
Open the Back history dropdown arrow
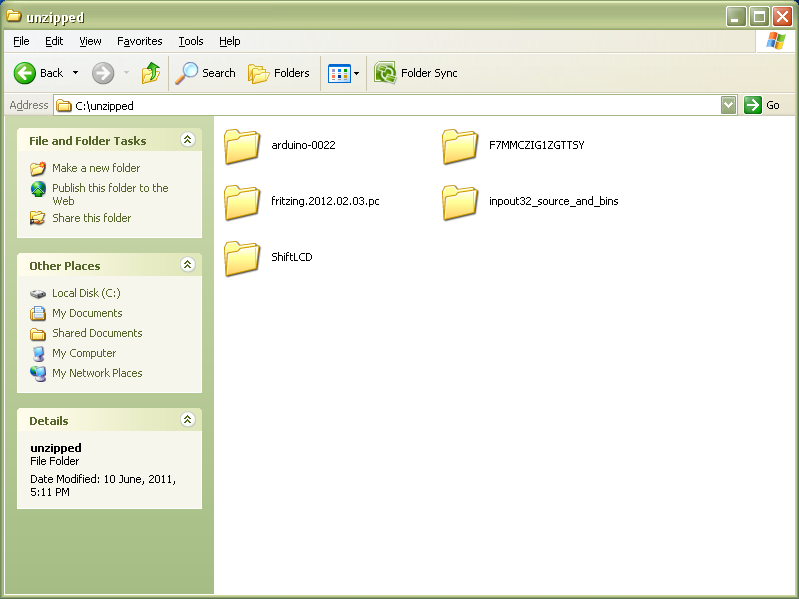click(x=75, y=73)
